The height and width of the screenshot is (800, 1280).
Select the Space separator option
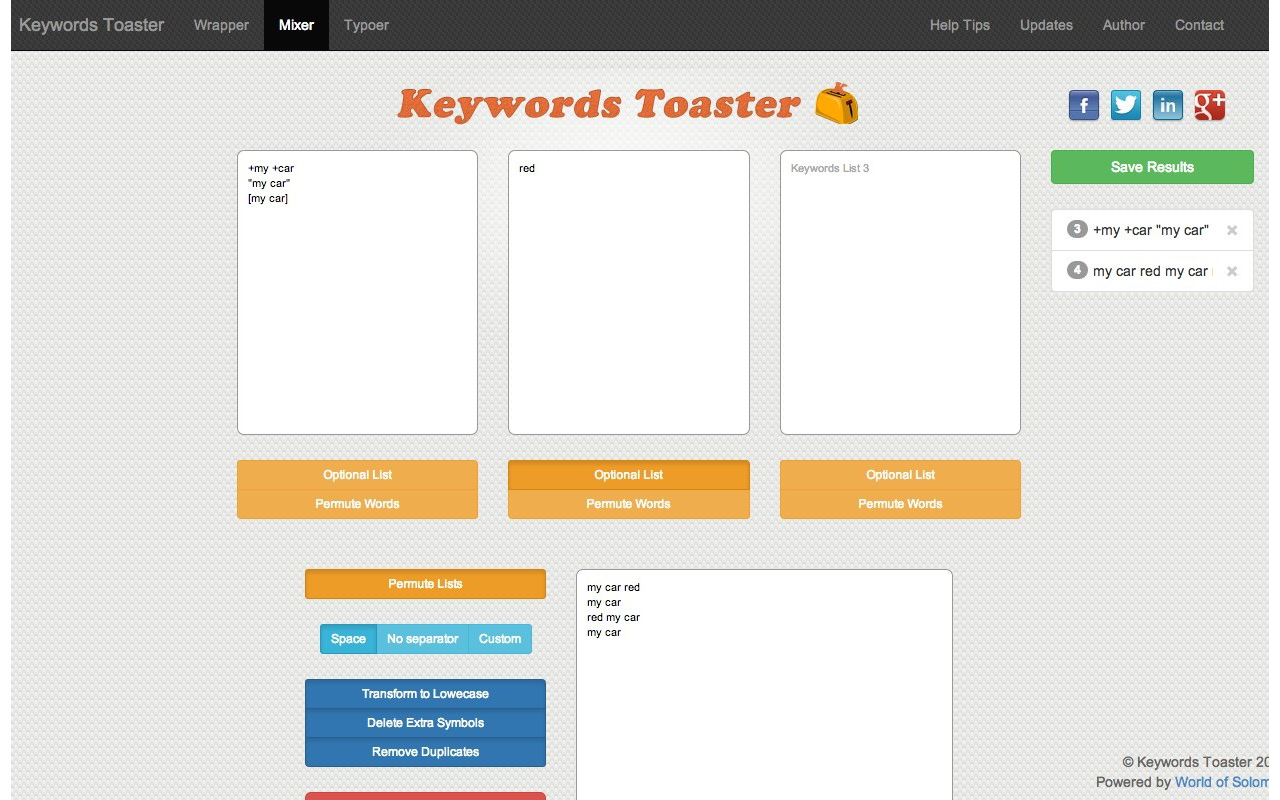click(348, 638)
